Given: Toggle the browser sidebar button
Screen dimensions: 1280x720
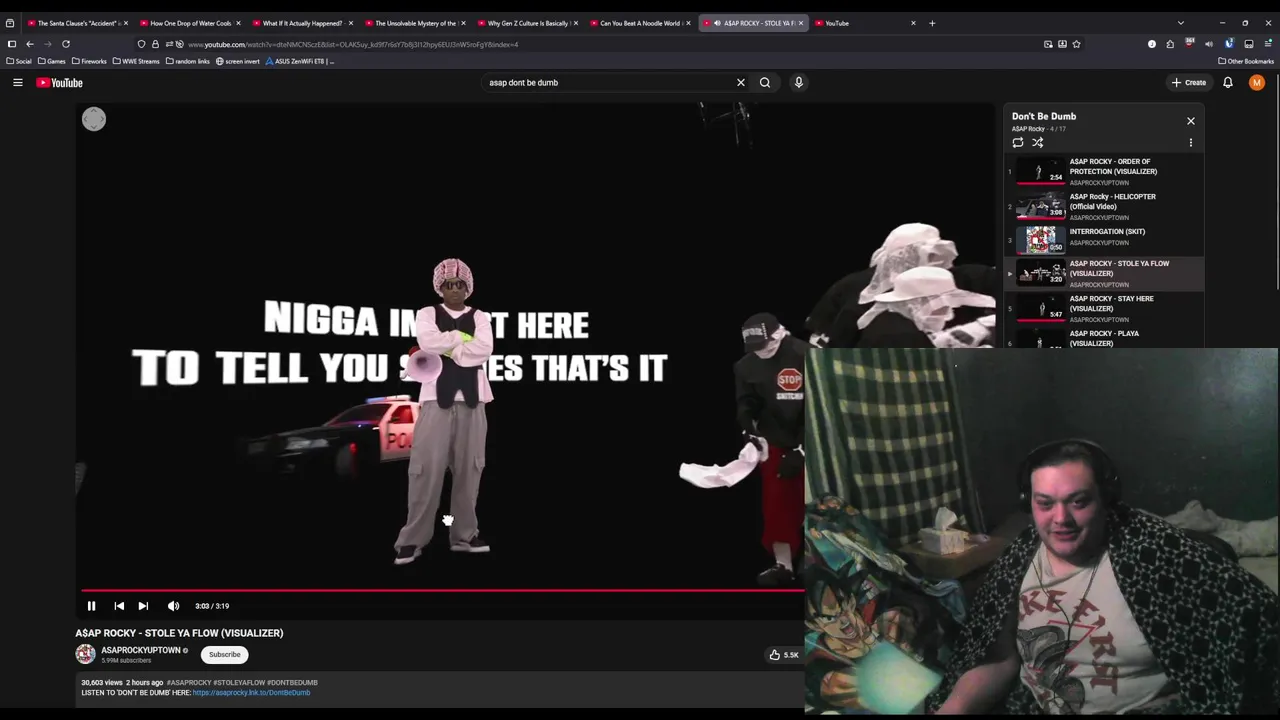Looking at the screenshot, I should coord(12,44).
